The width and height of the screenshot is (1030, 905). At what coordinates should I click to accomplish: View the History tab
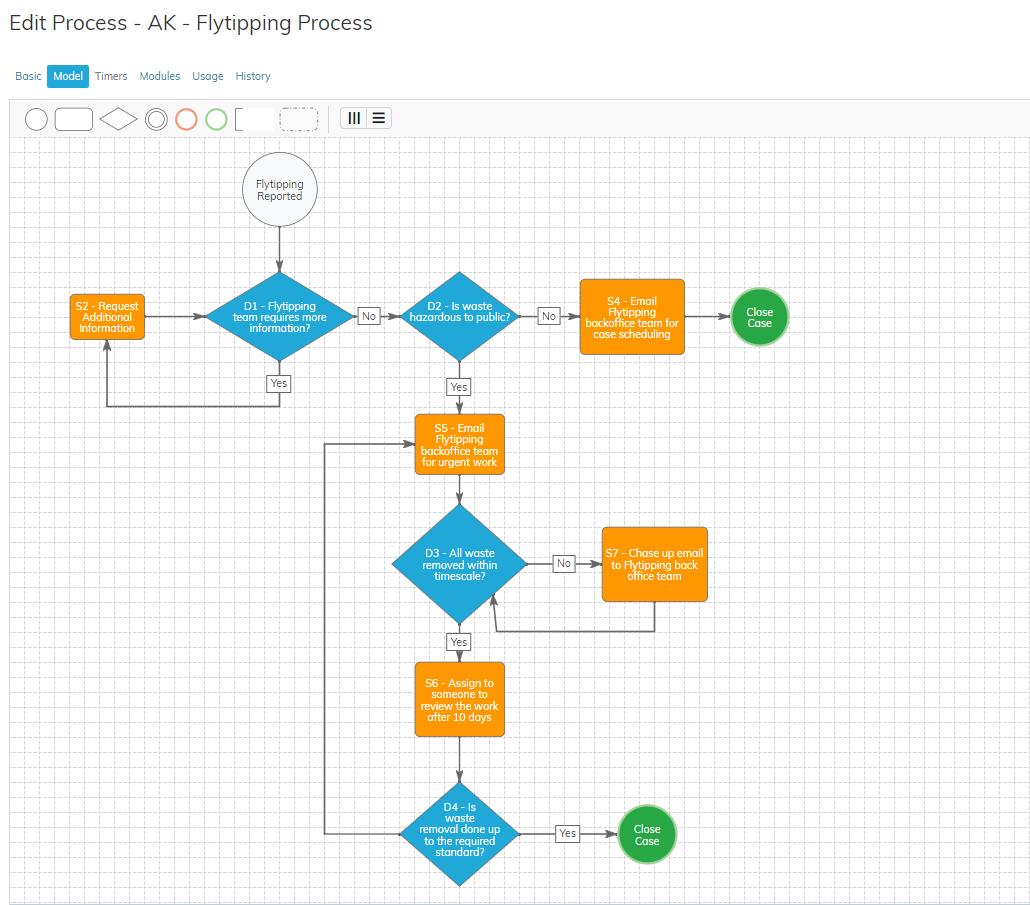click(253, 76)
